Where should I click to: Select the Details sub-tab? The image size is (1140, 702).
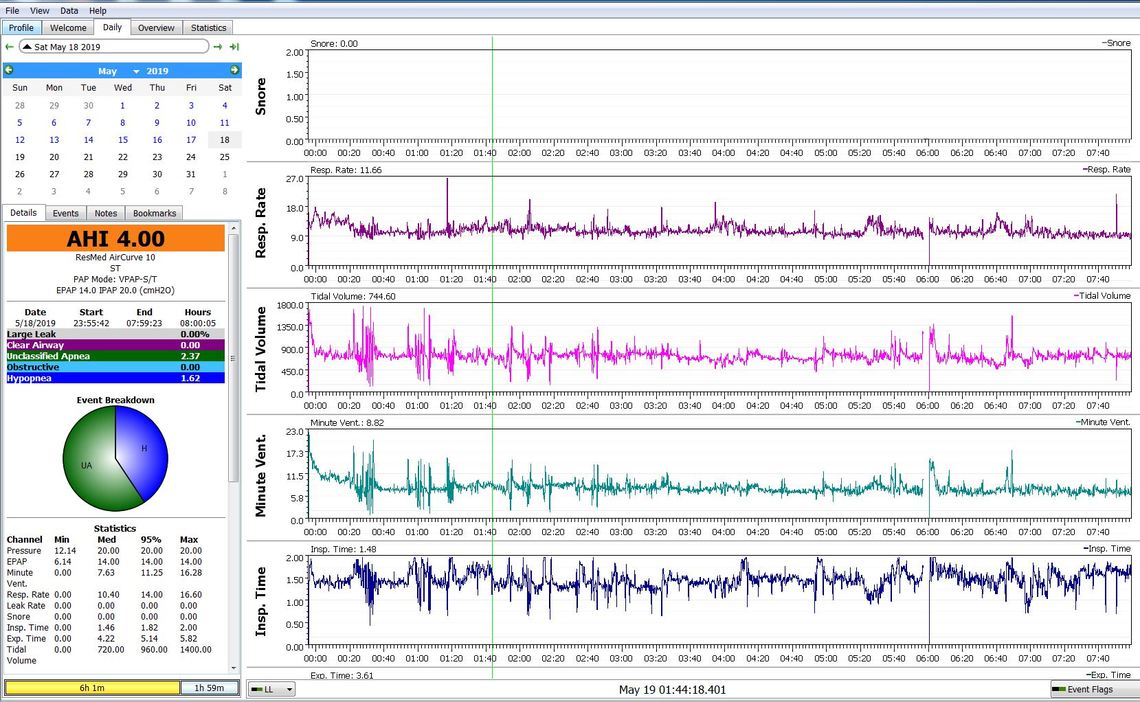(23, 213)
